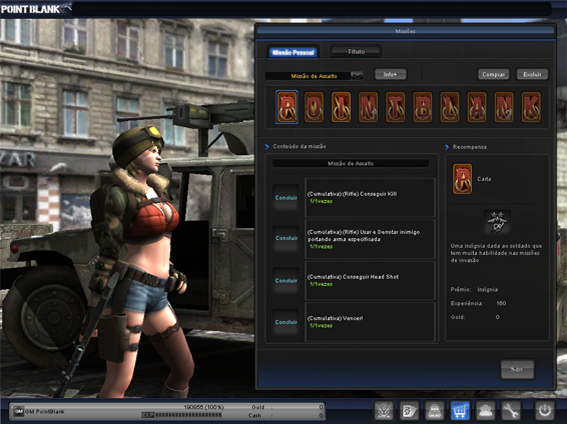
Task: Click the Comprar button
Action: point(494,74)
